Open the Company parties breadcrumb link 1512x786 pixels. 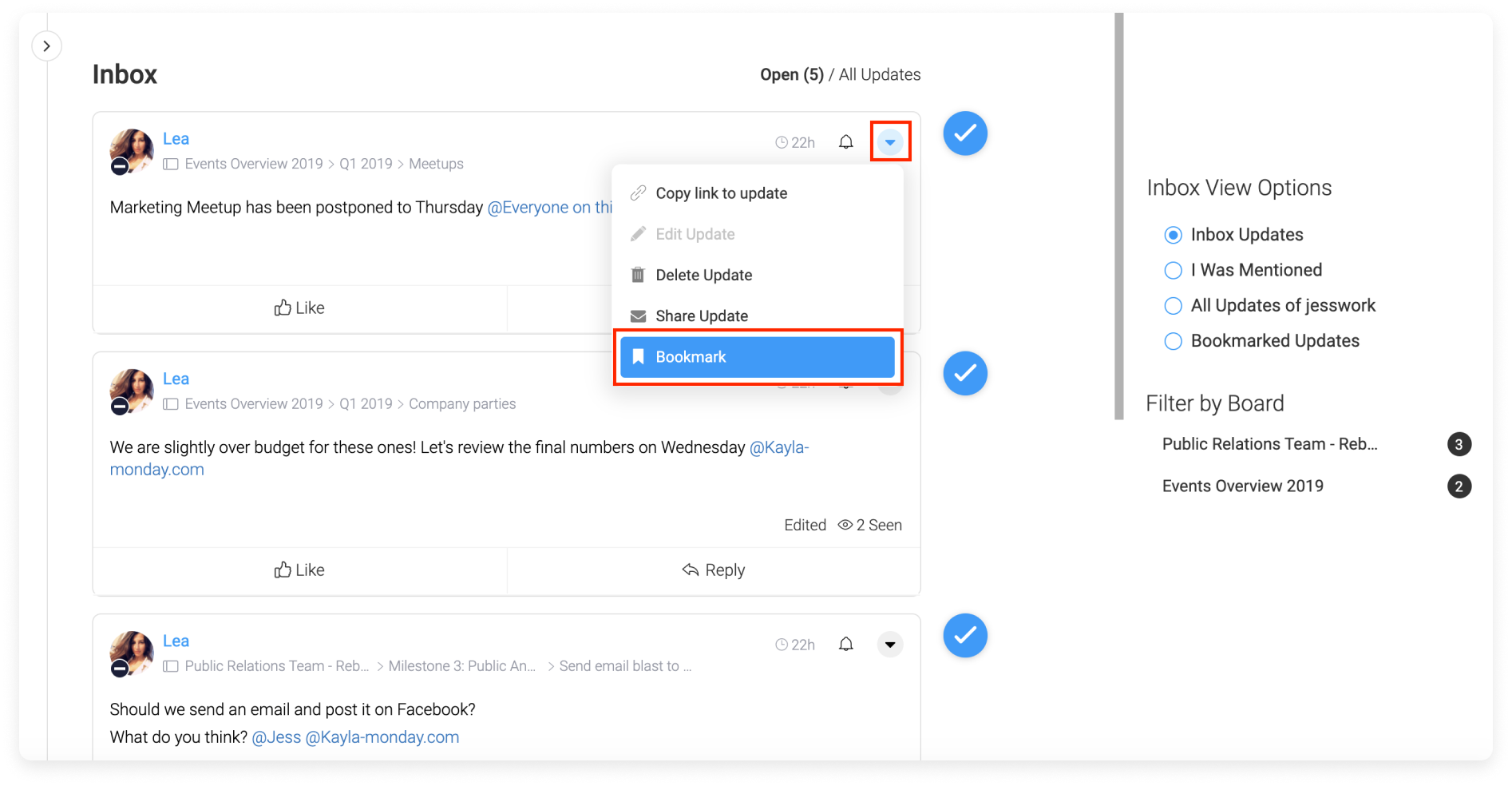click(x=462, y=404)
